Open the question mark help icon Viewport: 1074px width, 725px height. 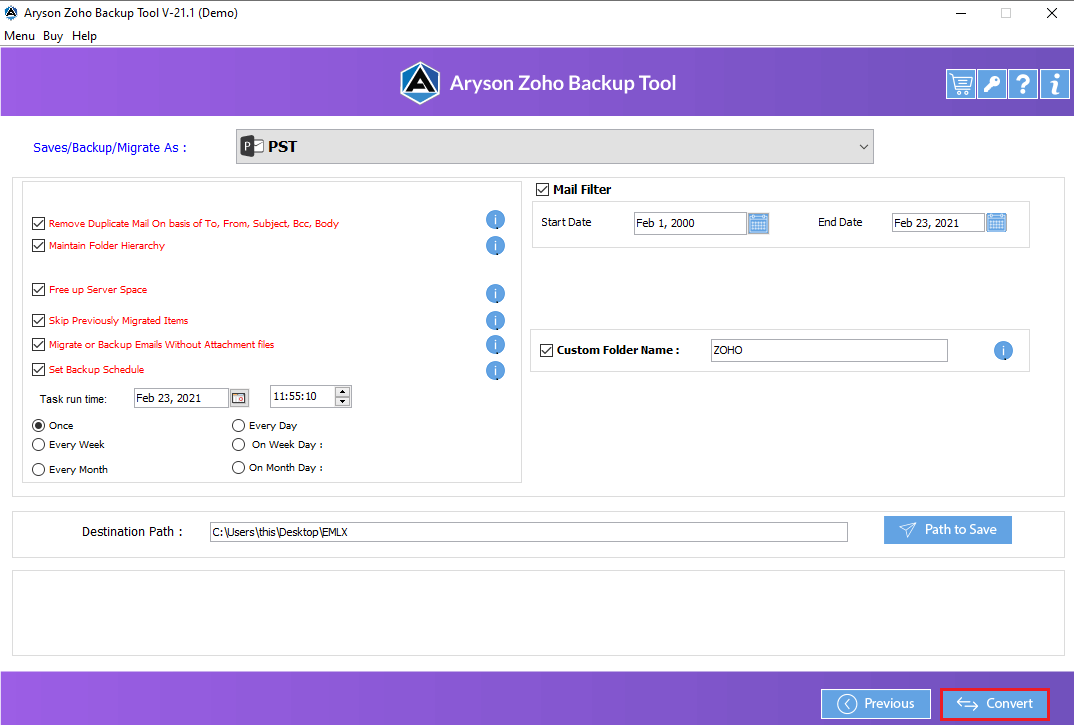[x=1023, y=84]
